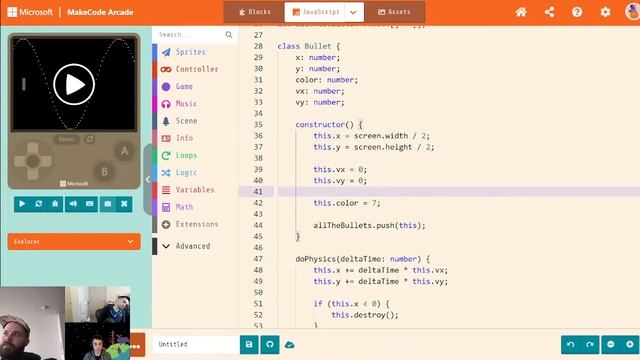Click the fullscreen simulator icon
This screenshot has height=360, width=640.
[124, 203]
